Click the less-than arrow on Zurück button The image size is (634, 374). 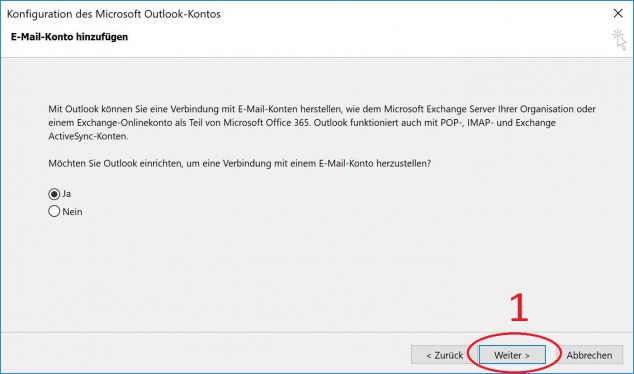pyautogui.click(x=429, y=355)
